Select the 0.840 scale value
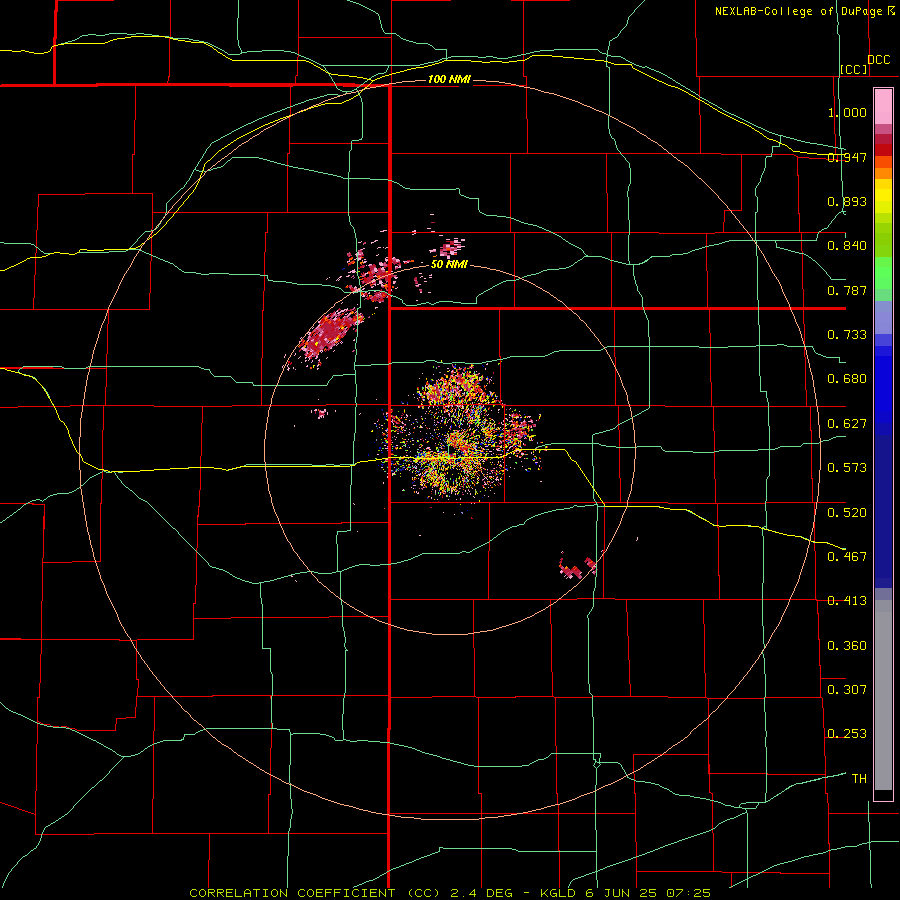The image size is (900, 900). click(x=847, y=246)
